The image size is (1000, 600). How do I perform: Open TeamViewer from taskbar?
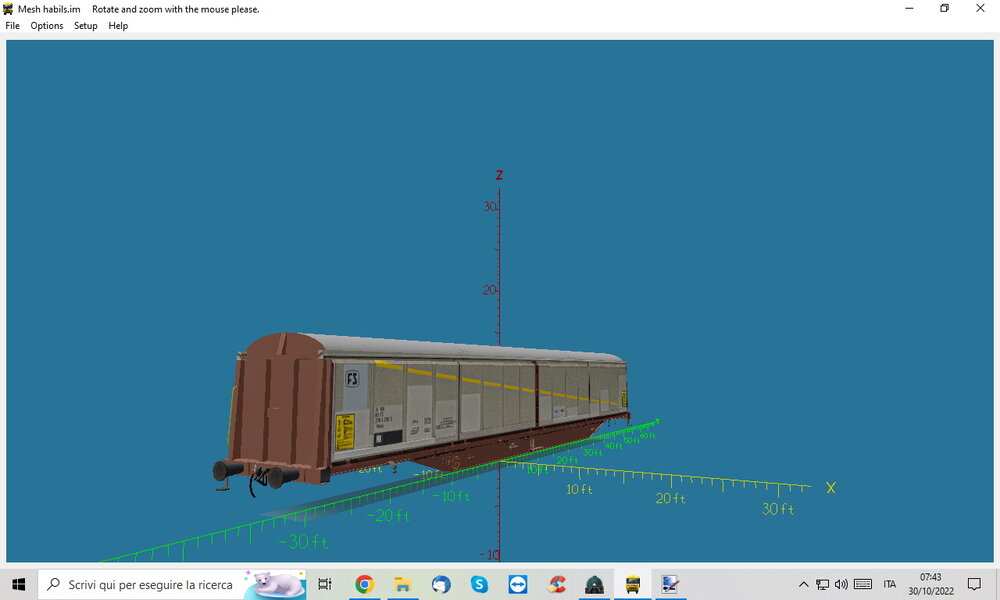517,584
